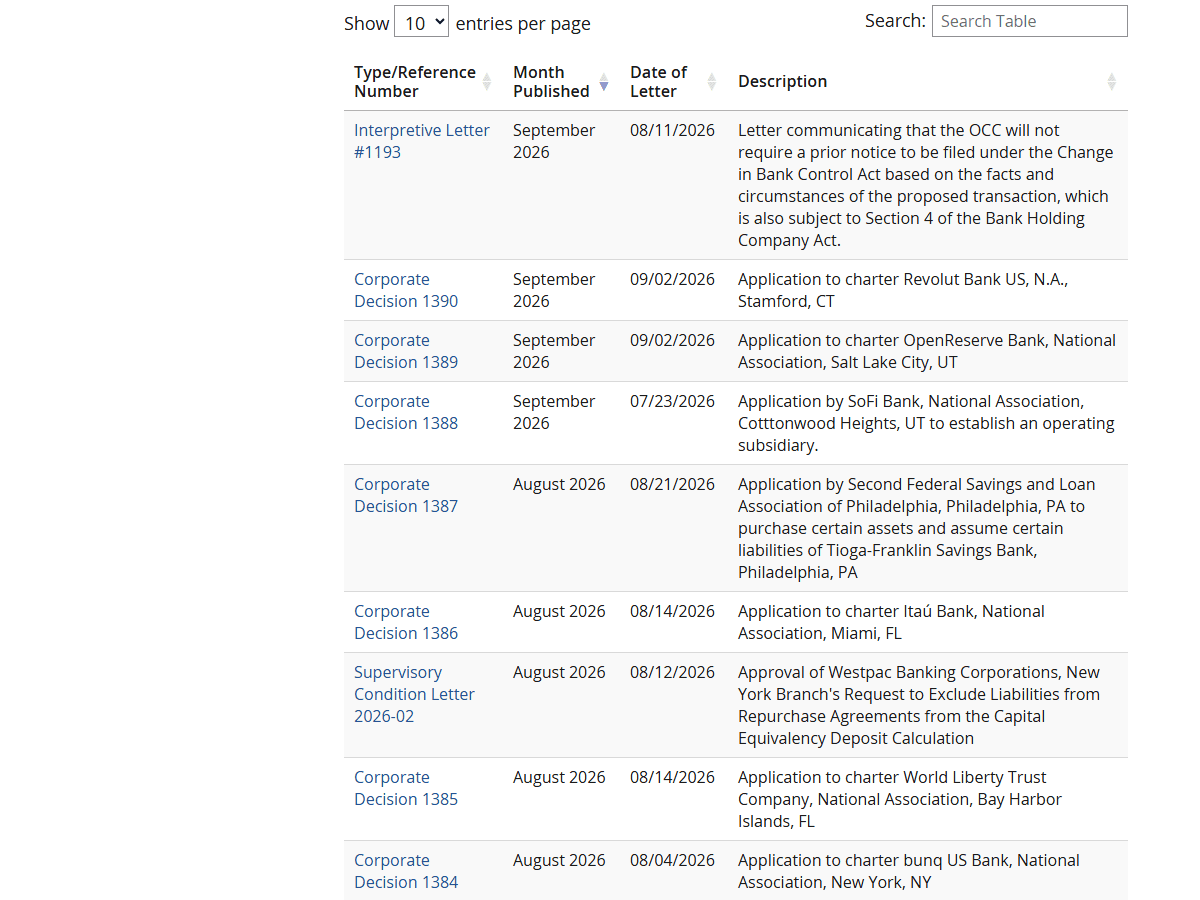Image resolution: width=1200 pixels, height=900 pixels.
Task: Select 'September 2026' in Interpretive Letter #1193 row
Action: pos(554,141)
